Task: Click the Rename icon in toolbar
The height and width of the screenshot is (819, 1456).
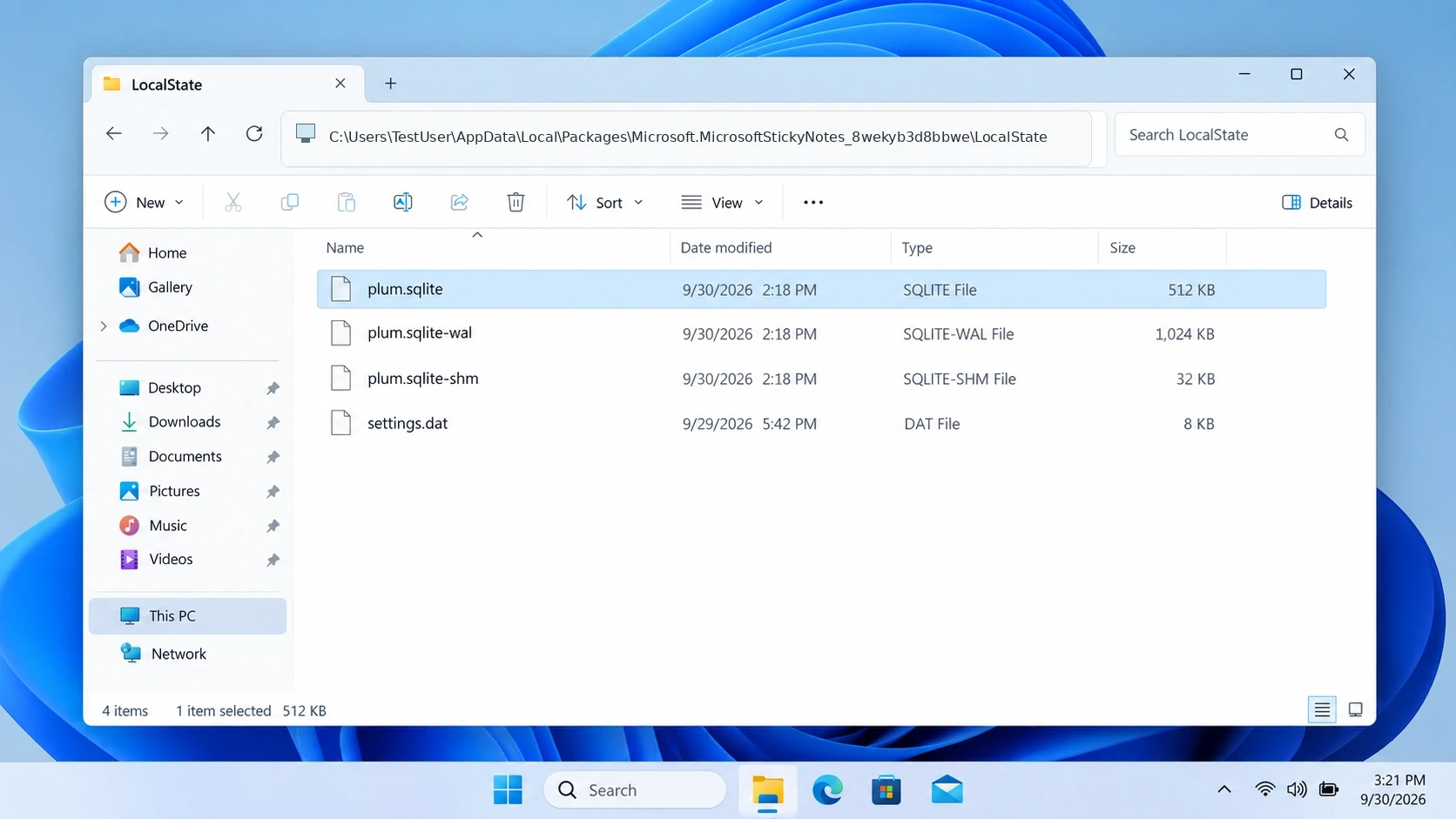Action: pos(403,203)
